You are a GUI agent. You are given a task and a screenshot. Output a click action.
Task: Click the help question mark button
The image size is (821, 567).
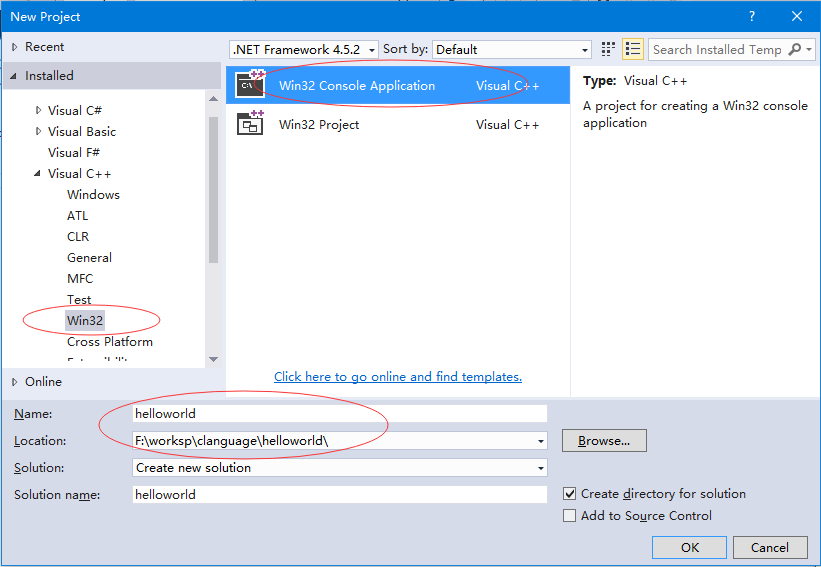pos(752,16)
